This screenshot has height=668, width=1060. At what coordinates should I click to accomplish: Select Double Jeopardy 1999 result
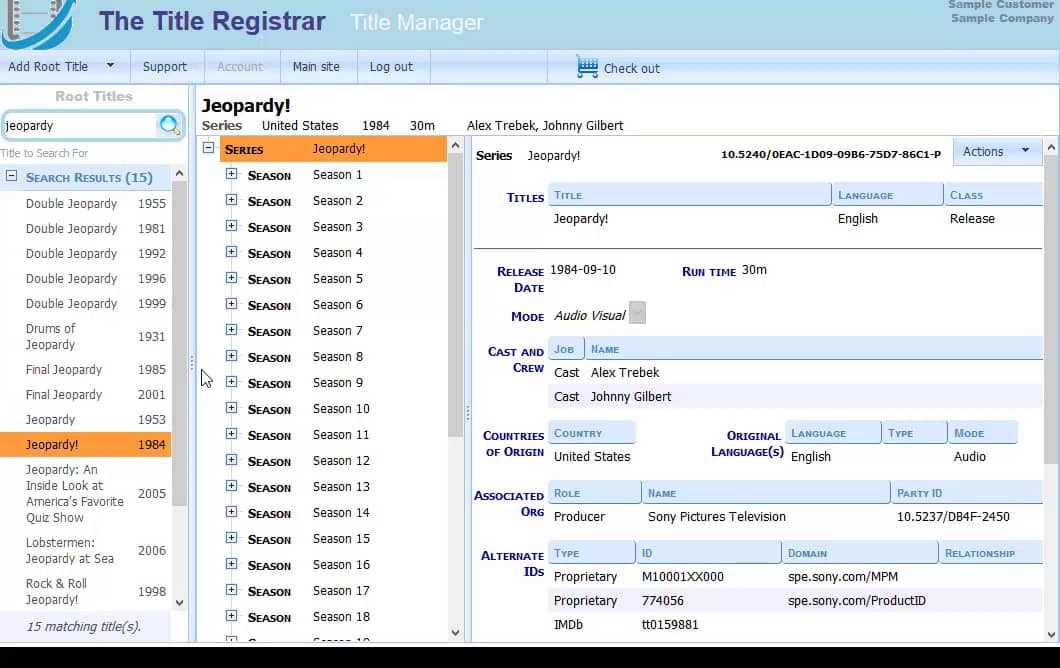pos(85,304)
